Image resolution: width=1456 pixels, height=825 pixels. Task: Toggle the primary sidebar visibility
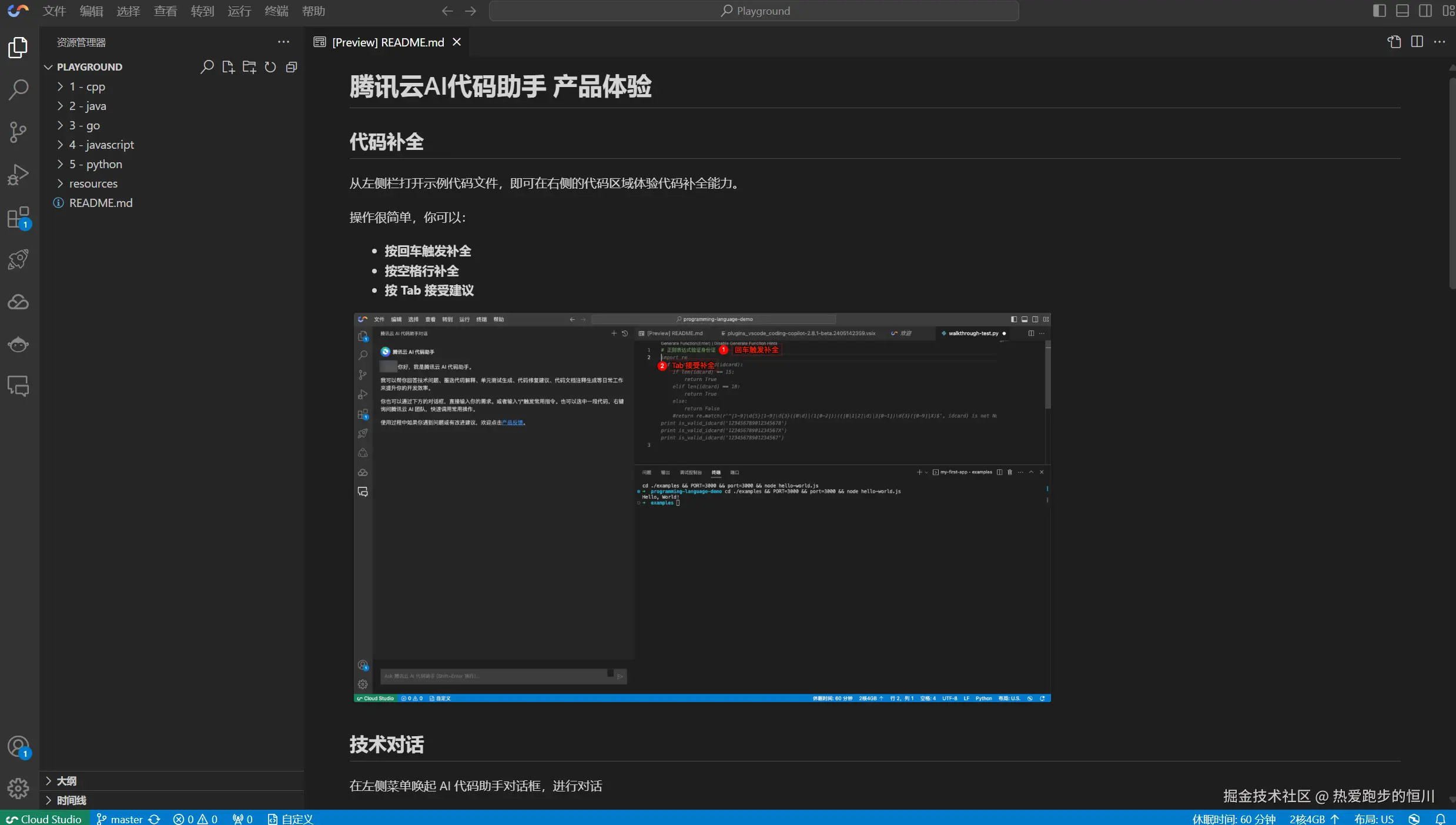click(x=1378, y=11)
